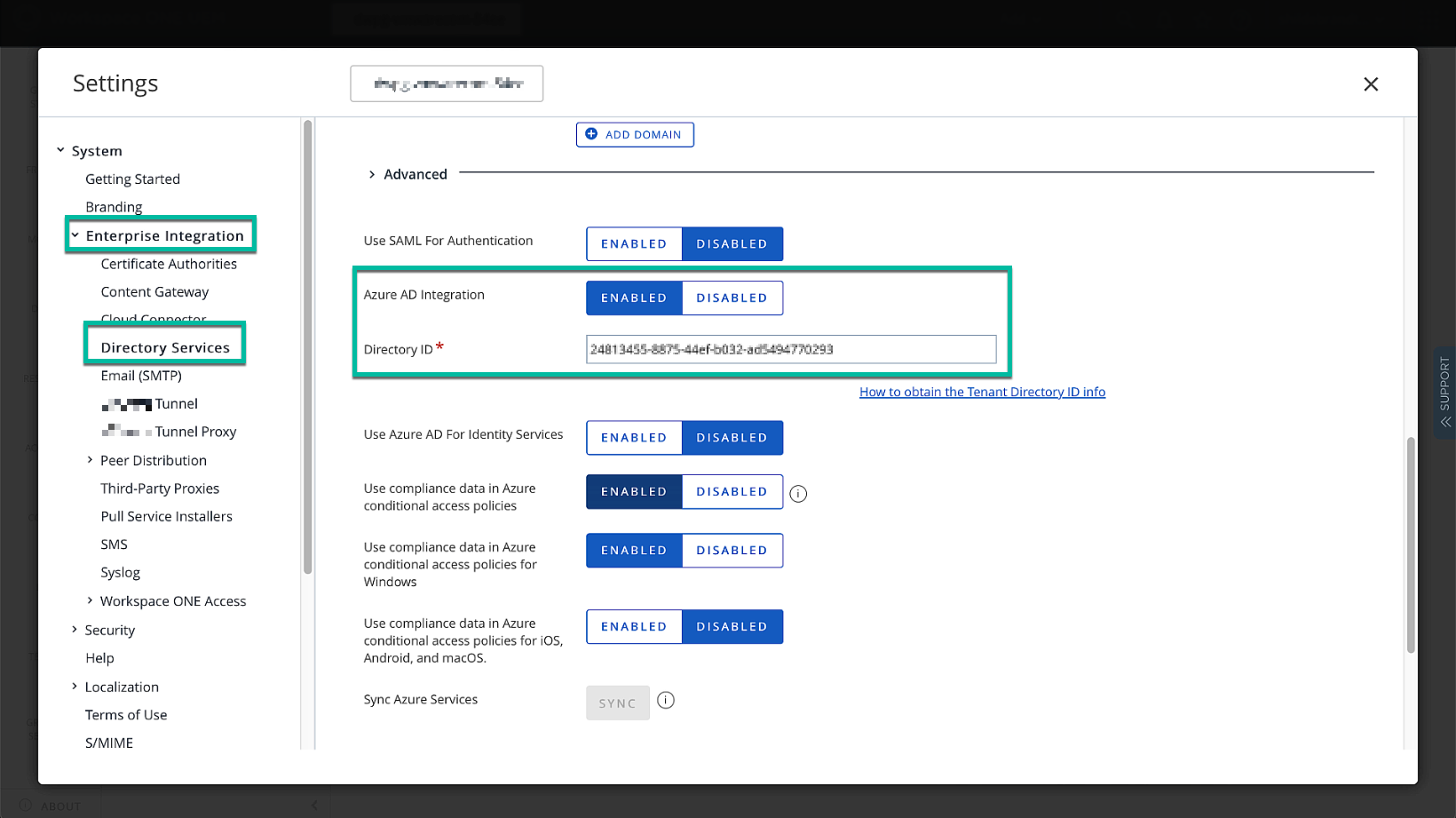1456x818 pixels.
Task: Open Directory Services settings page
Action: point(165,347)
